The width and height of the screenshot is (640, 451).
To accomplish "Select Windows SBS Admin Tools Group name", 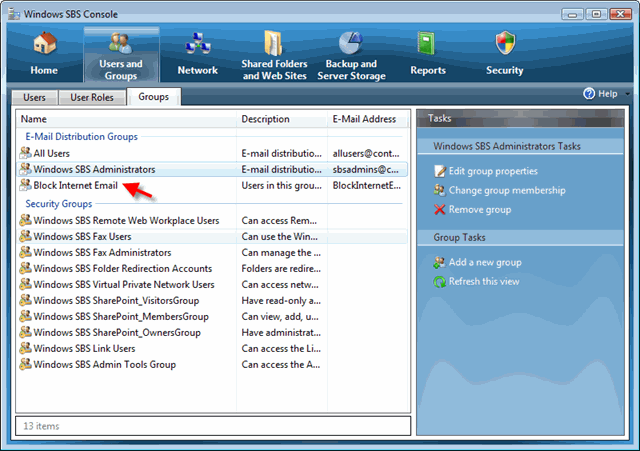I will point(104,364).
